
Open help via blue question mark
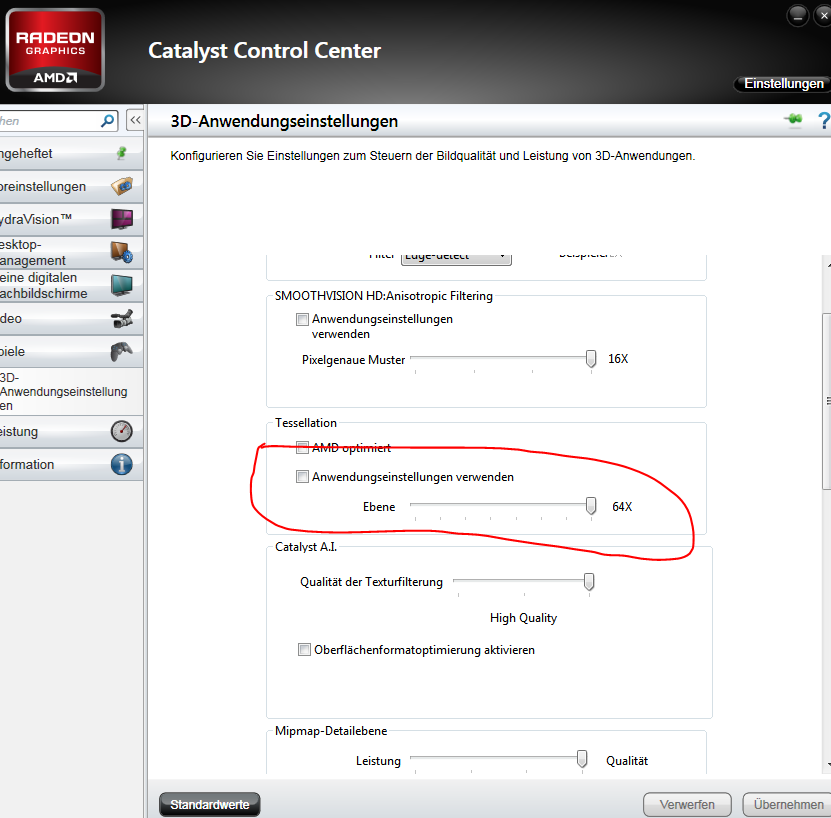point(824,120)
